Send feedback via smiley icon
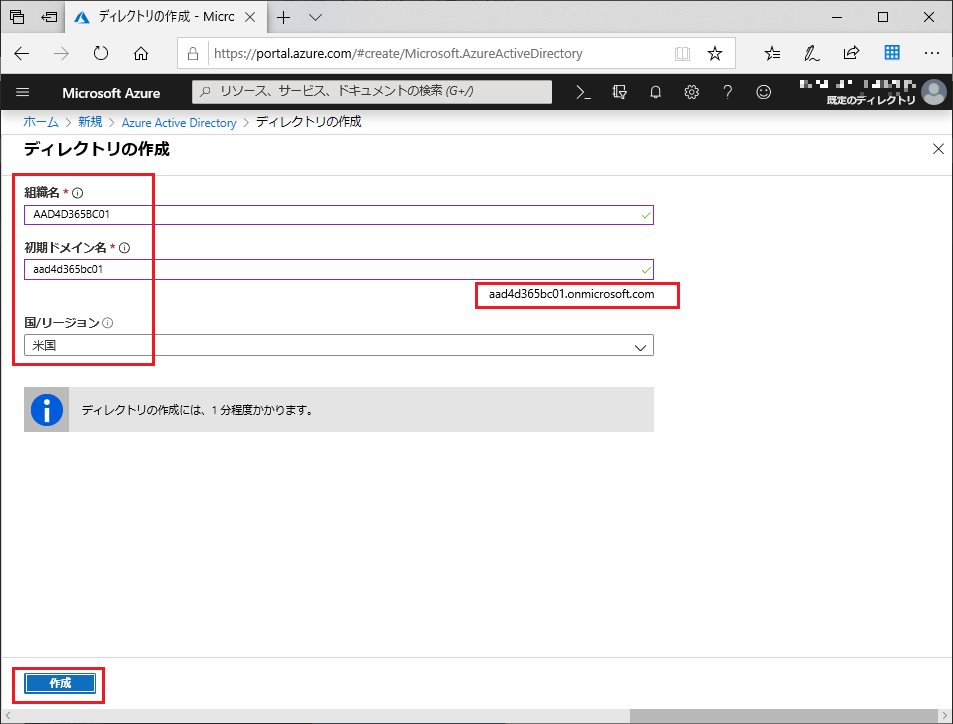Viewport: 953px width, 724px height. pos(763,92)
